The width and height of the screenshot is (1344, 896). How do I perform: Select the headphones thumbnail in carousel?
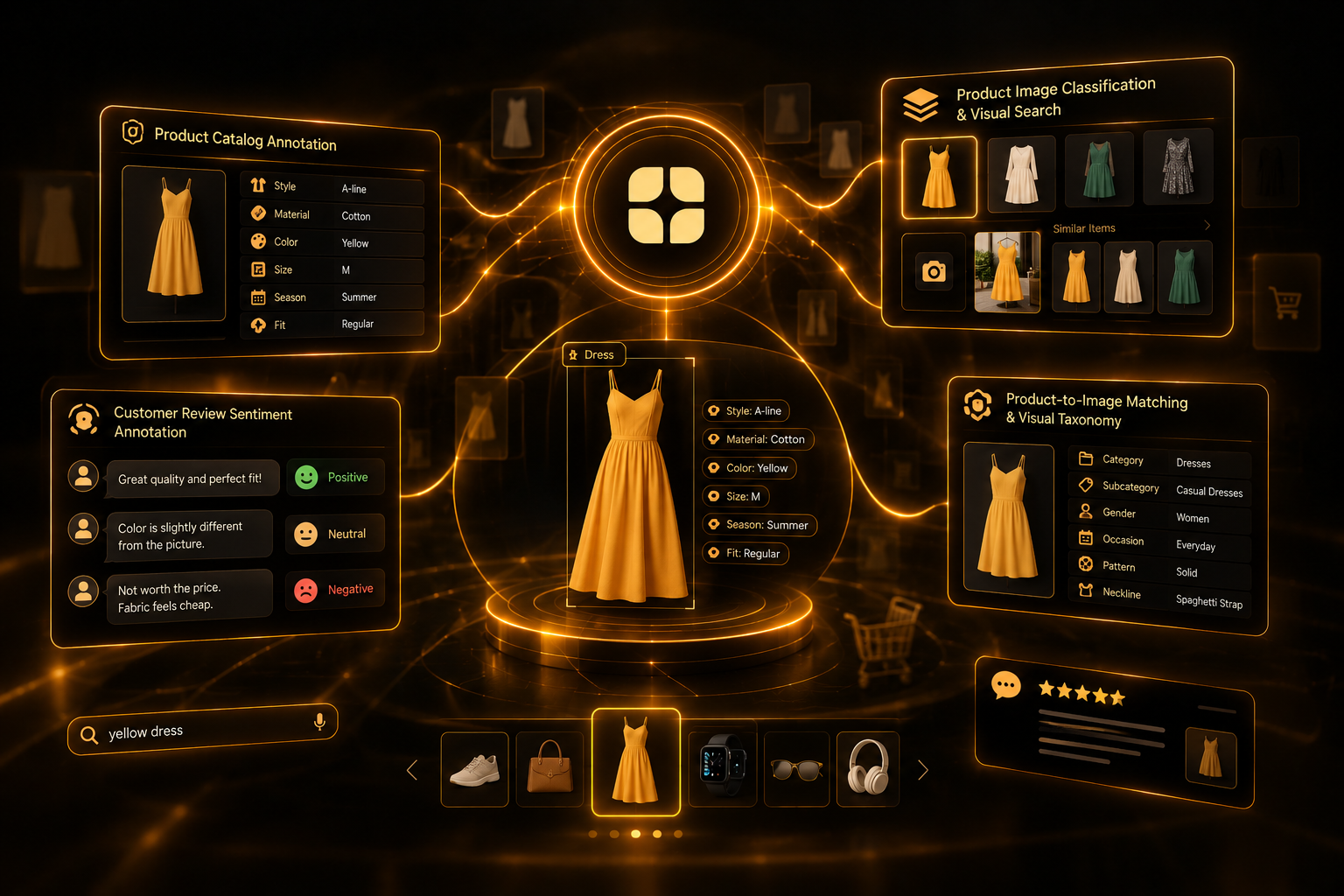point(868,769)
